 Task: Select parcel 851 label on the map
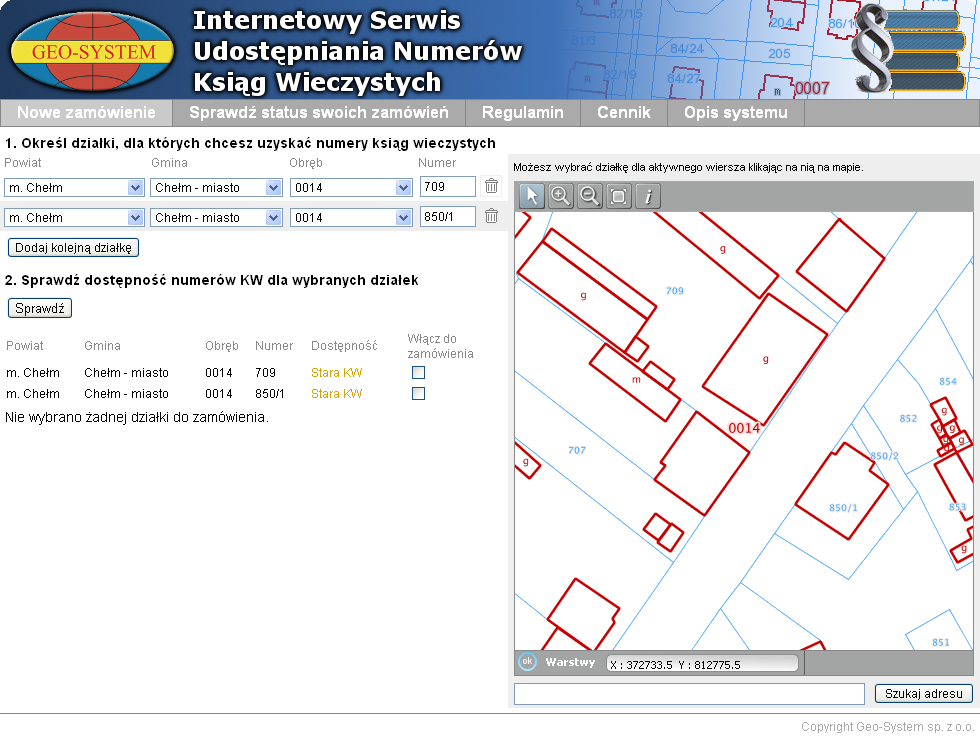pos(941,642)
